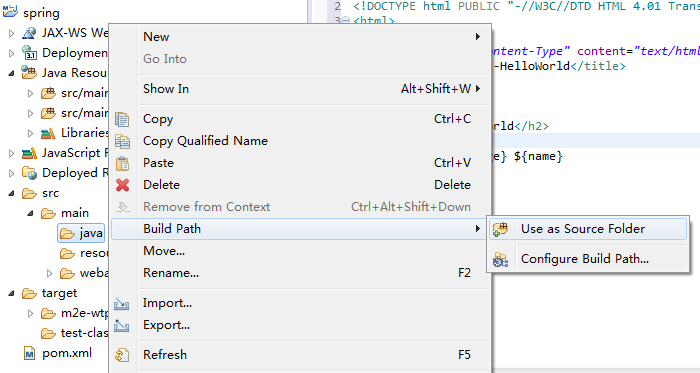Click the webapp folder icon
The height and width of the screenshot is (373, 700).
67,273
